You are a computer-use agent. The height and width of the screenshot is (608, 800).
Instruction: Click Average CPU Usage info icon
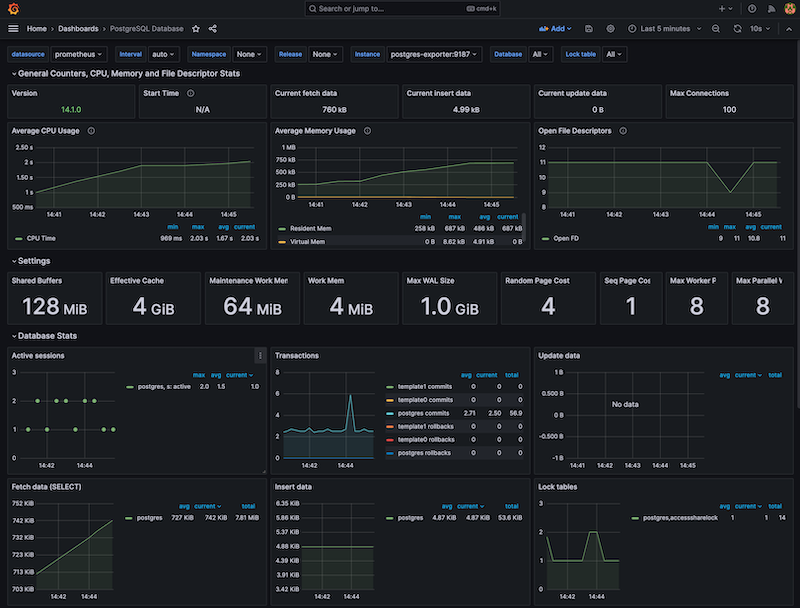pyautogui.click(x=91, y=131)
